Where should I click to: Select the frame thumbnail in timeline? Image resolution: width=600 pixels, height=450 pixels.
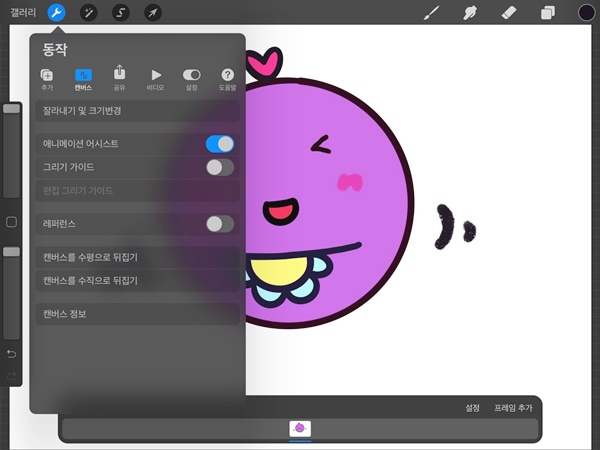(300, 429)
